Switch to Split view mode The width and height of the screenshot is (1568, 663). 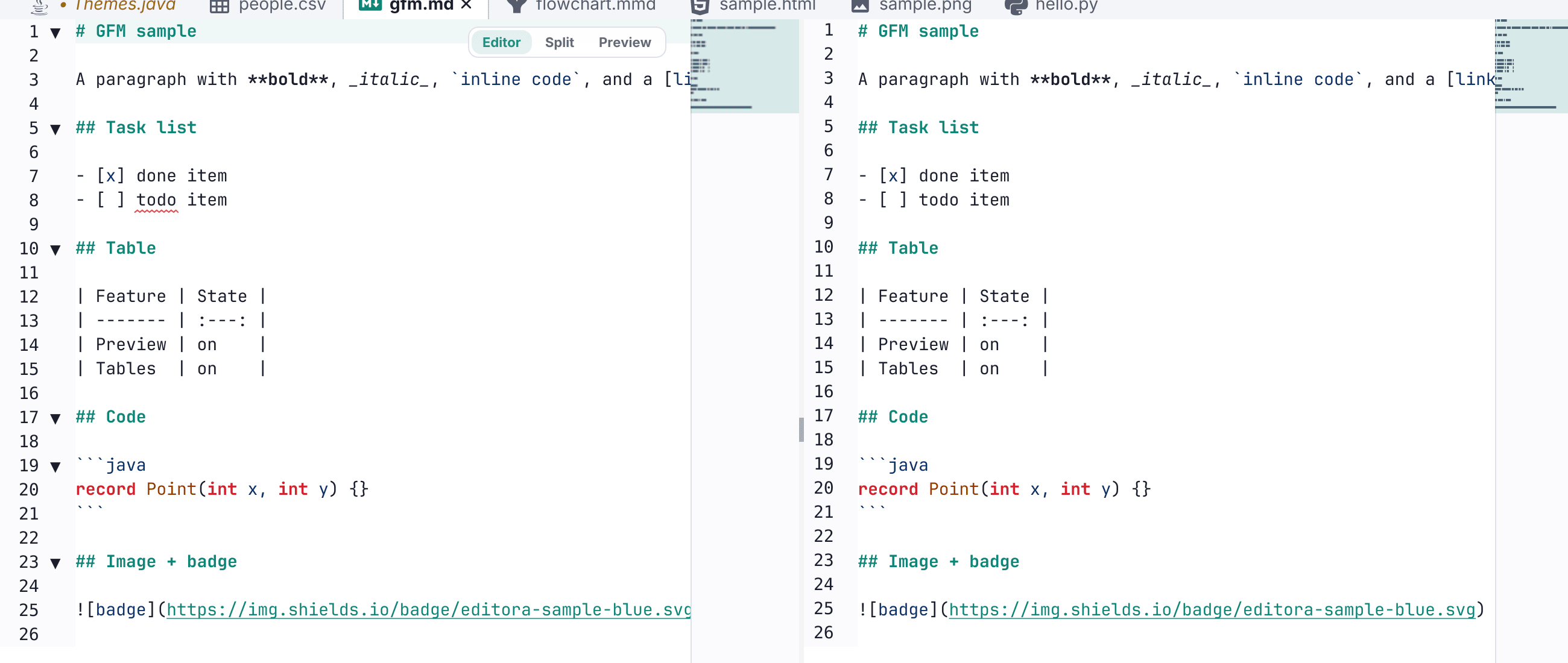click(x=560, y=43)
